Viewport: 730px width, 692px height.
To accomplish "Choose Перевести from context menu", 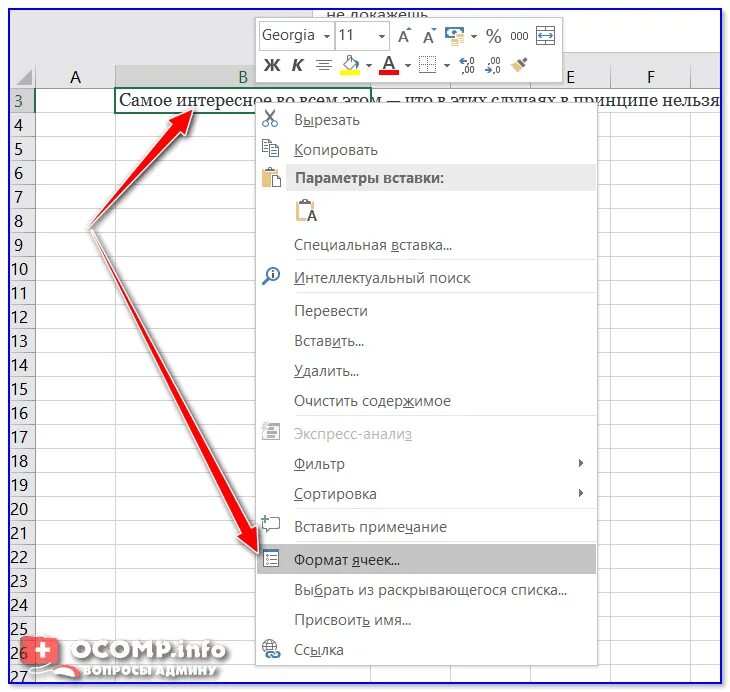I will (x=426, y=311).
